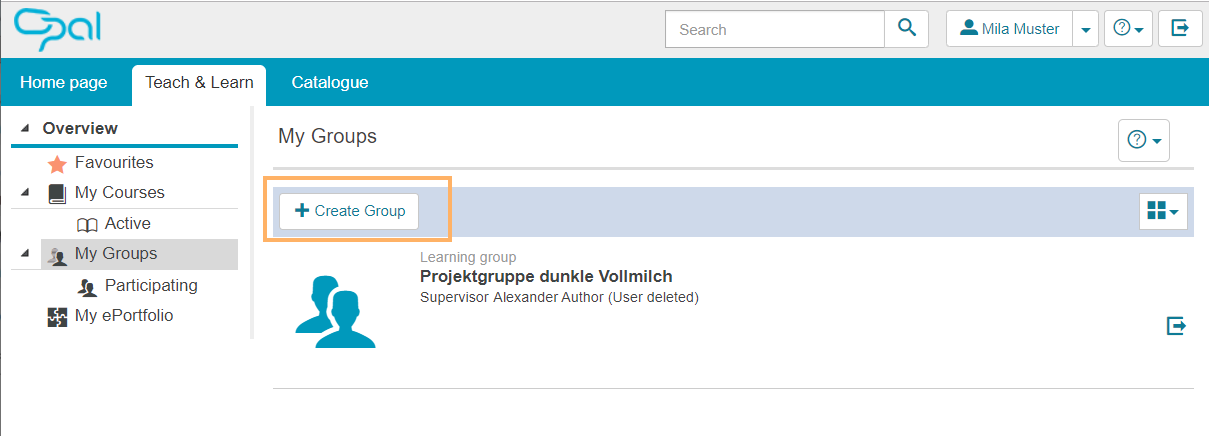Select the Teach & Learn tab
The height and width of the screenshot is (436, 1209).
[199, 83]
